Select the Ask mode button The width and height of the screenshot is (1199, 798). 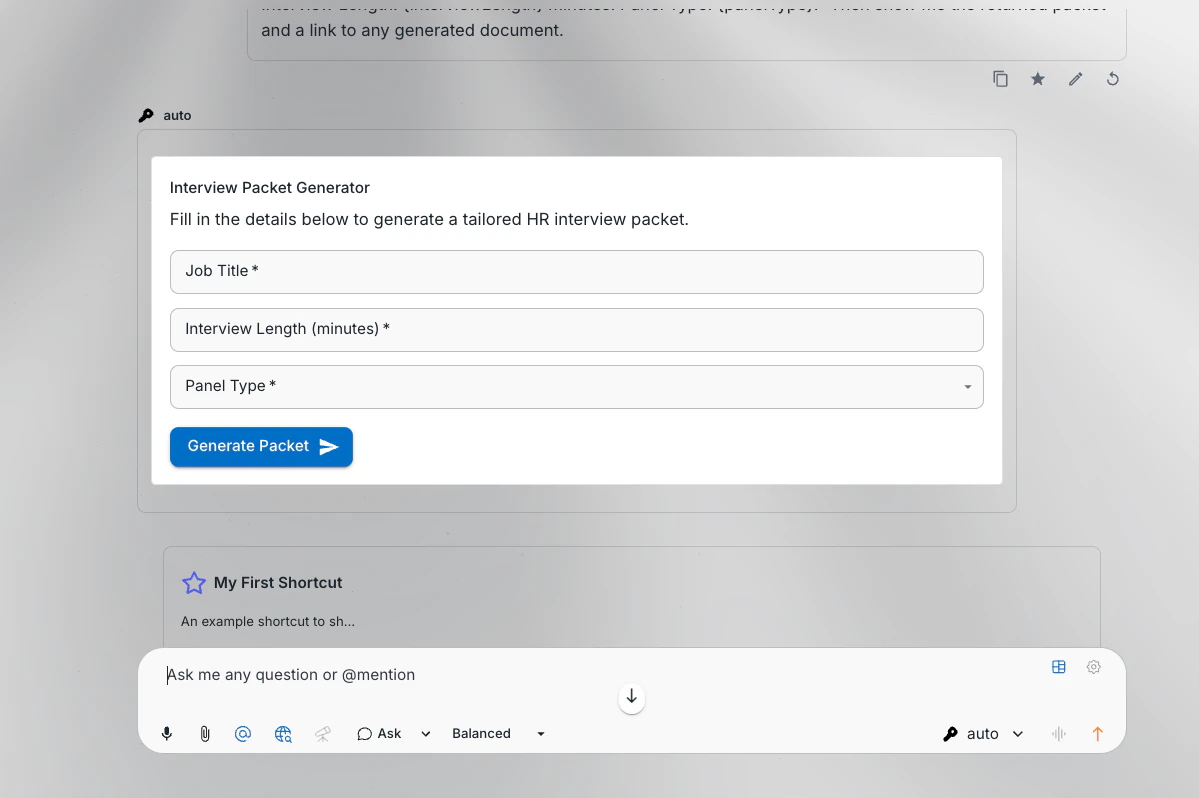click(379, 734)
